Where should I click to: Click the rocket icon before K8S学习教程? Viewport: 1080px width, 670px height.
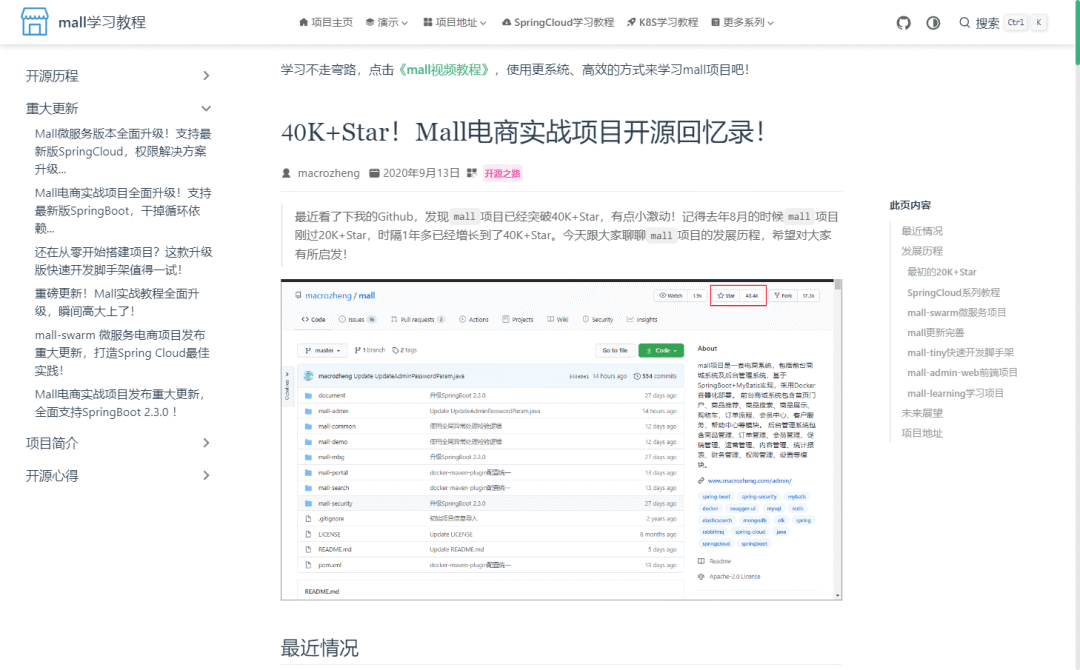pos(632,23)
